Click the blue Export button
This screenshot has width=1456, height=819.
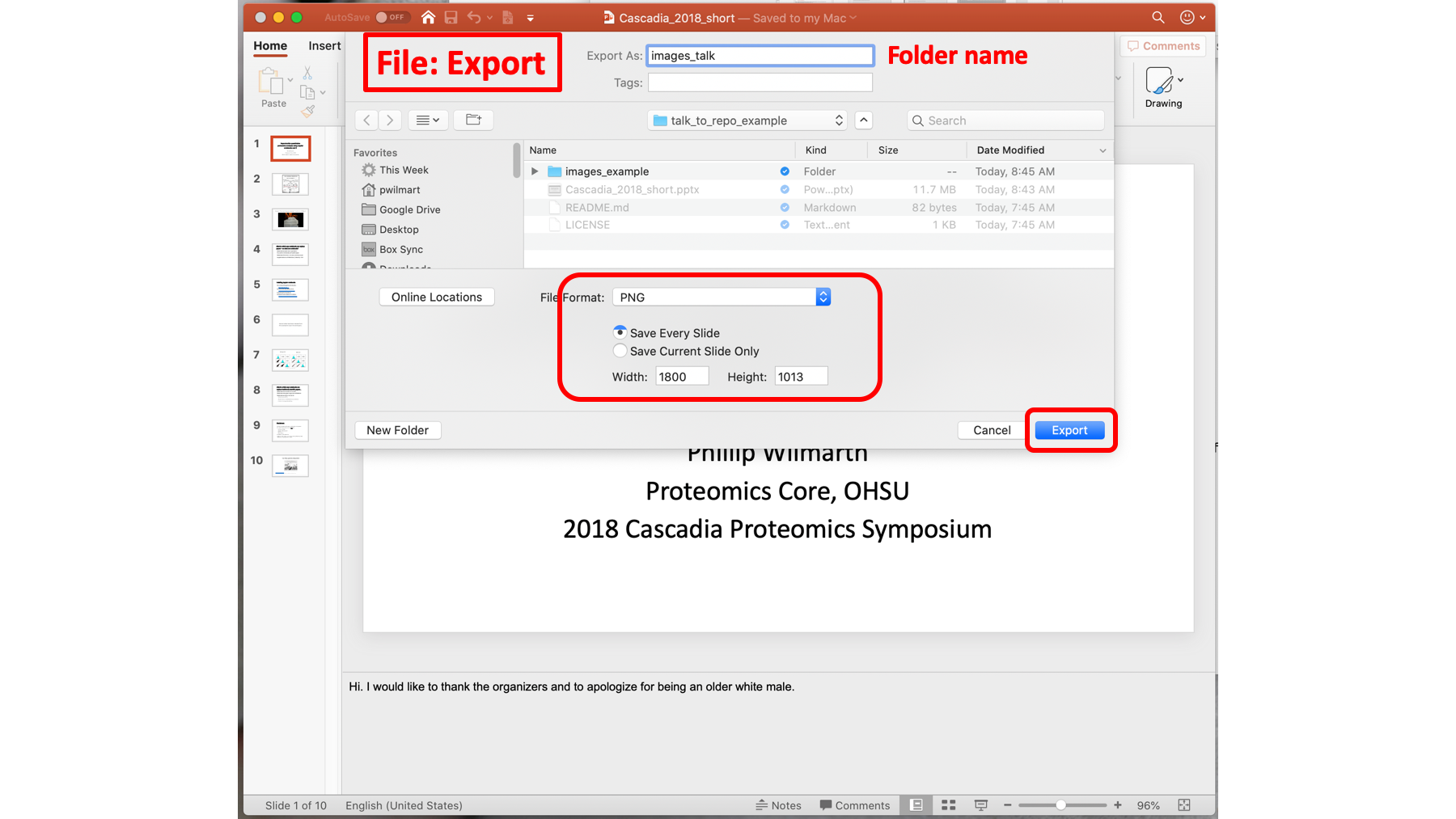pyautogui.click(x=1069, y=430)
